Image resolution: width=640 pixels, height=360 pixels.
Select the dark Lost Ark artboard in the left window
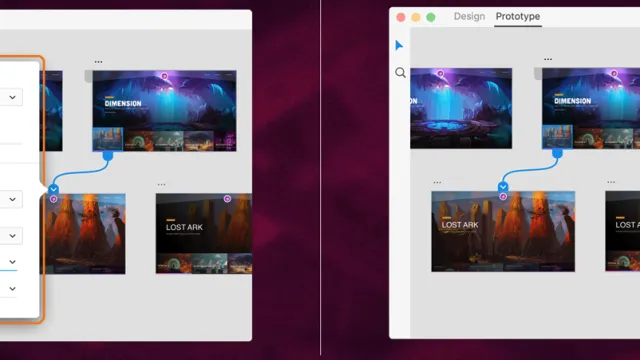[x=204, y=233]
